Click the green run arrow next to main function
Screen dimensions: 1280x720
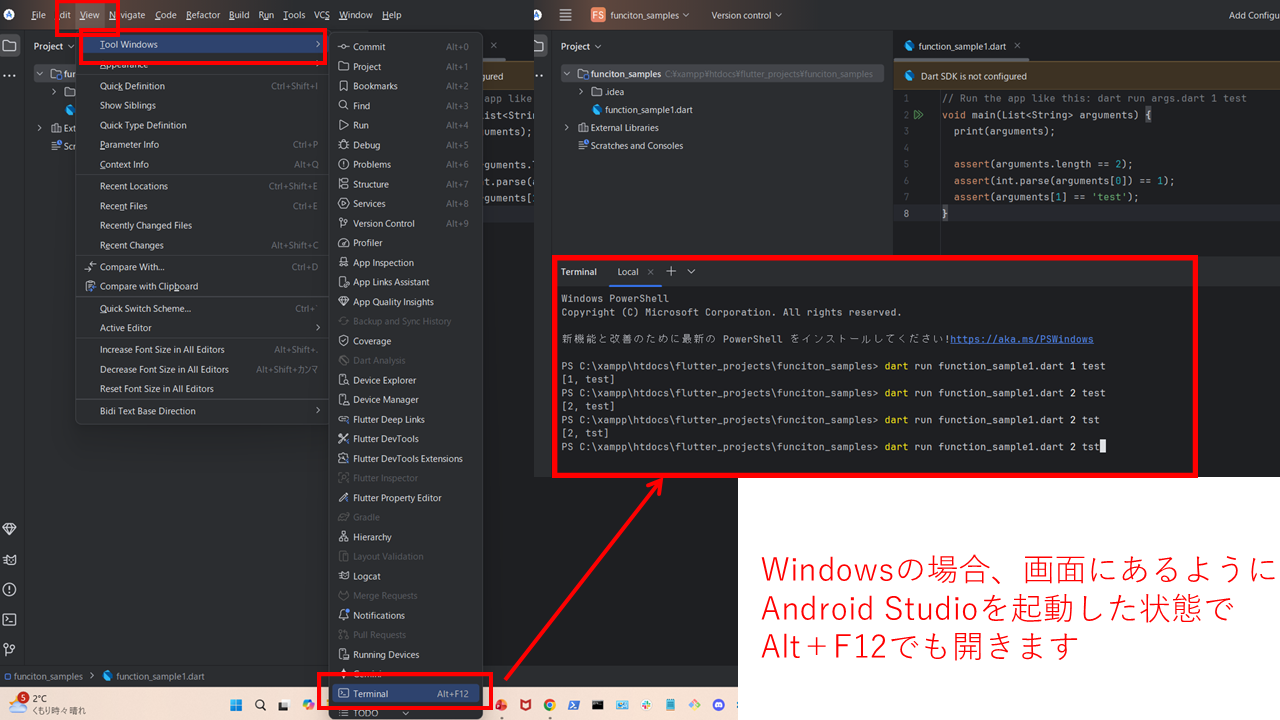919,114
